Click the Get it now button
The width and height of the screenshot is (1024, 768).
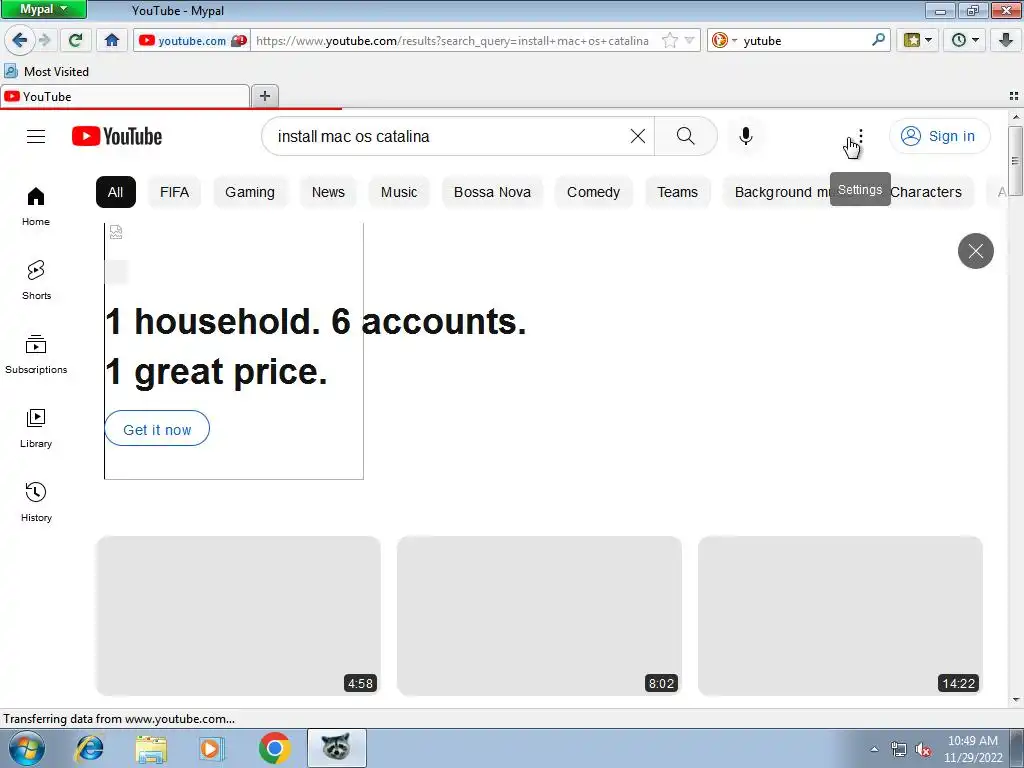point(157,429)
